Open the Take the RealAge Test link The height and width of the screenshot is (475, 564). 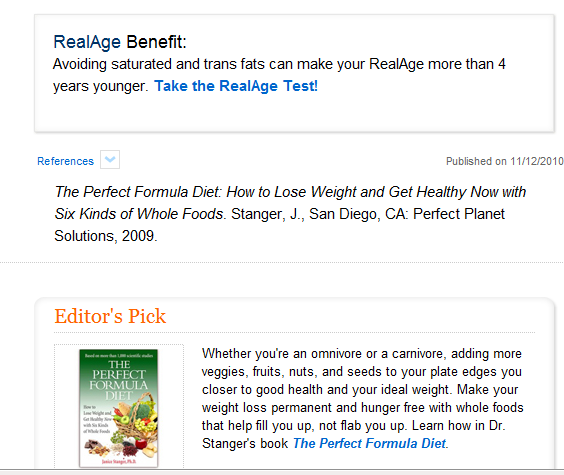pyautogui.click(x=236, y=86)
